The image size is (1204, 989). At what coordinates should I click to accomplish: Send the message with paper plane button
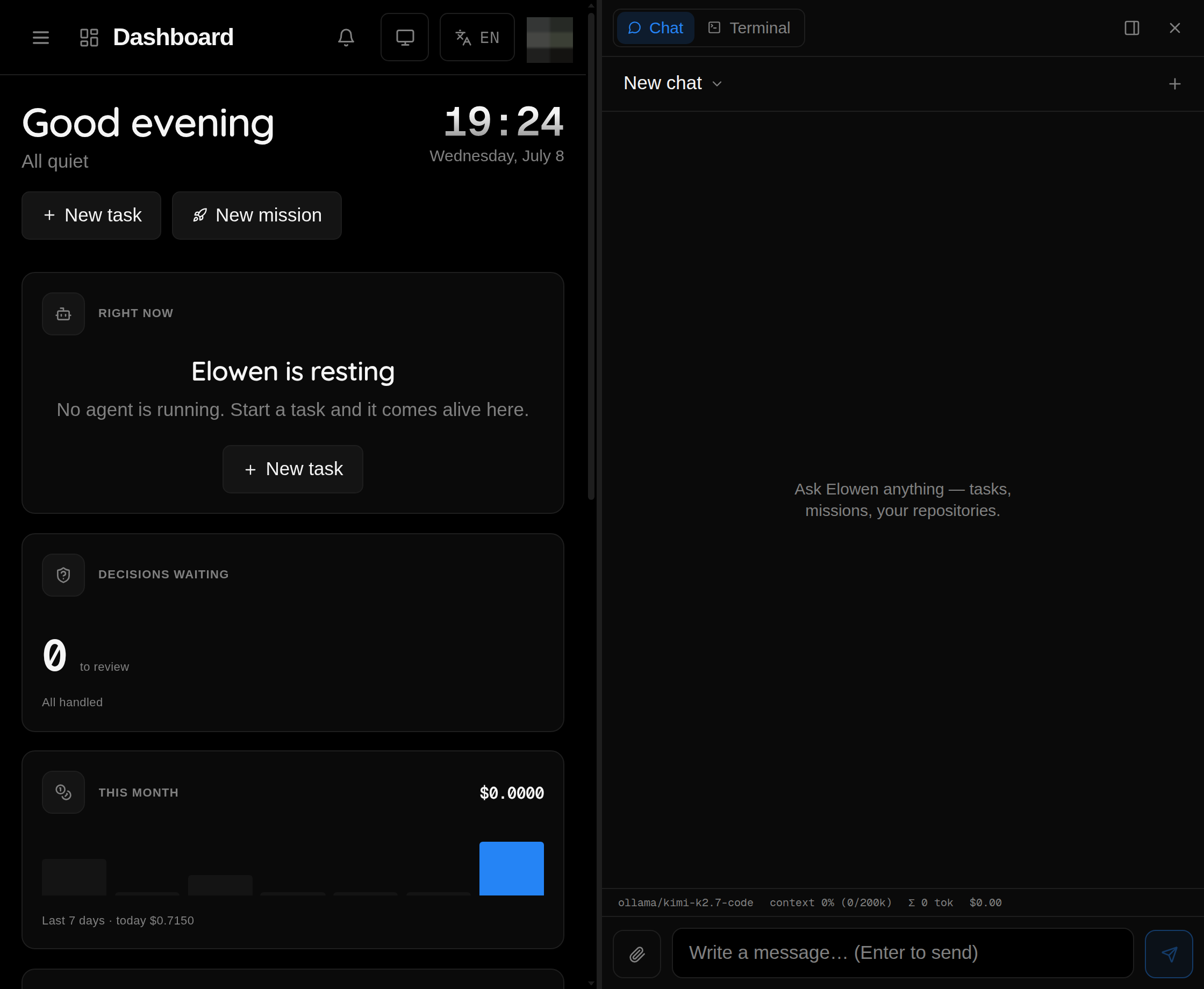1169,954
